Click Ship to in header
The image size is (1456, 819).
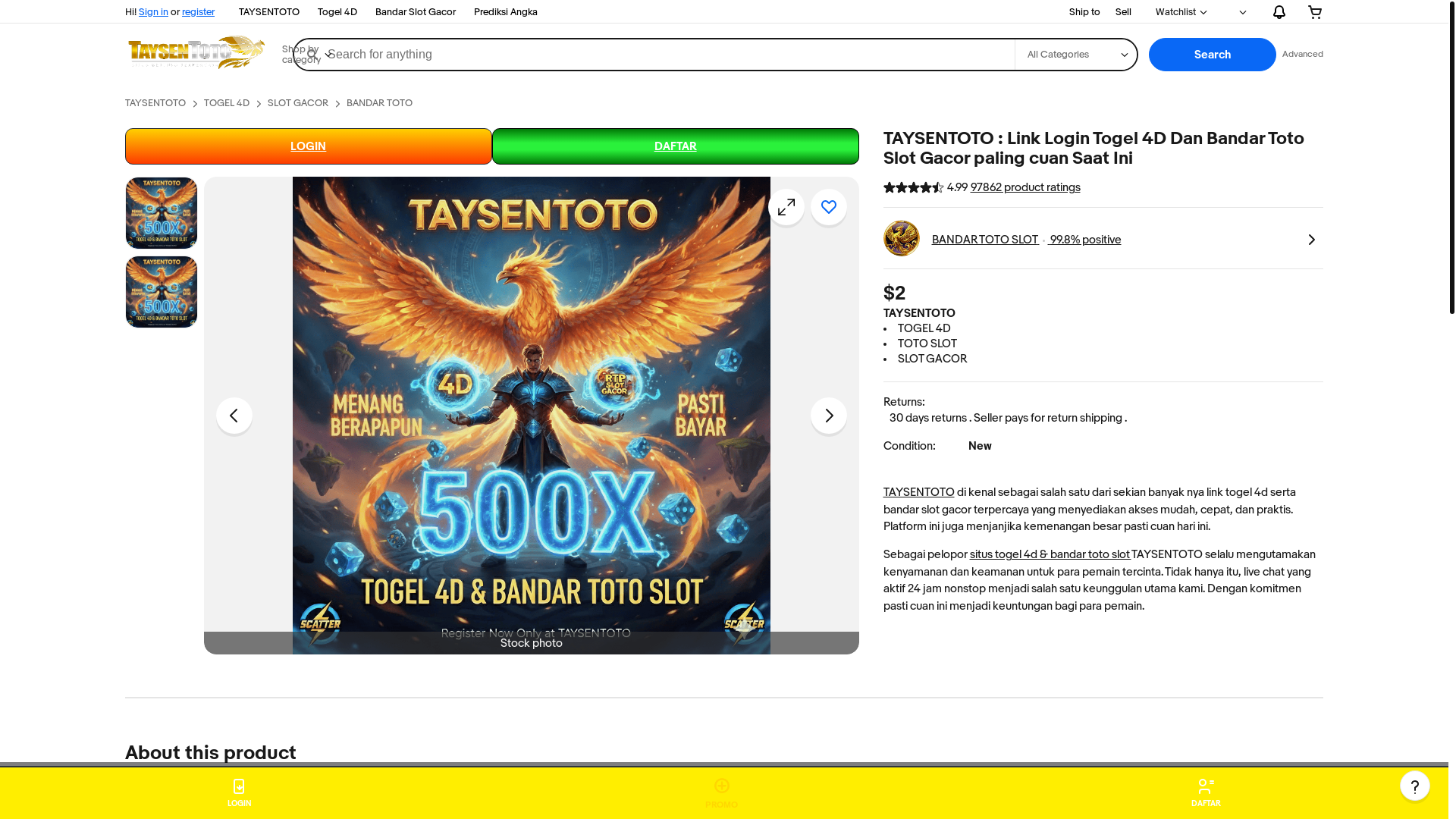pos(1084,12)
